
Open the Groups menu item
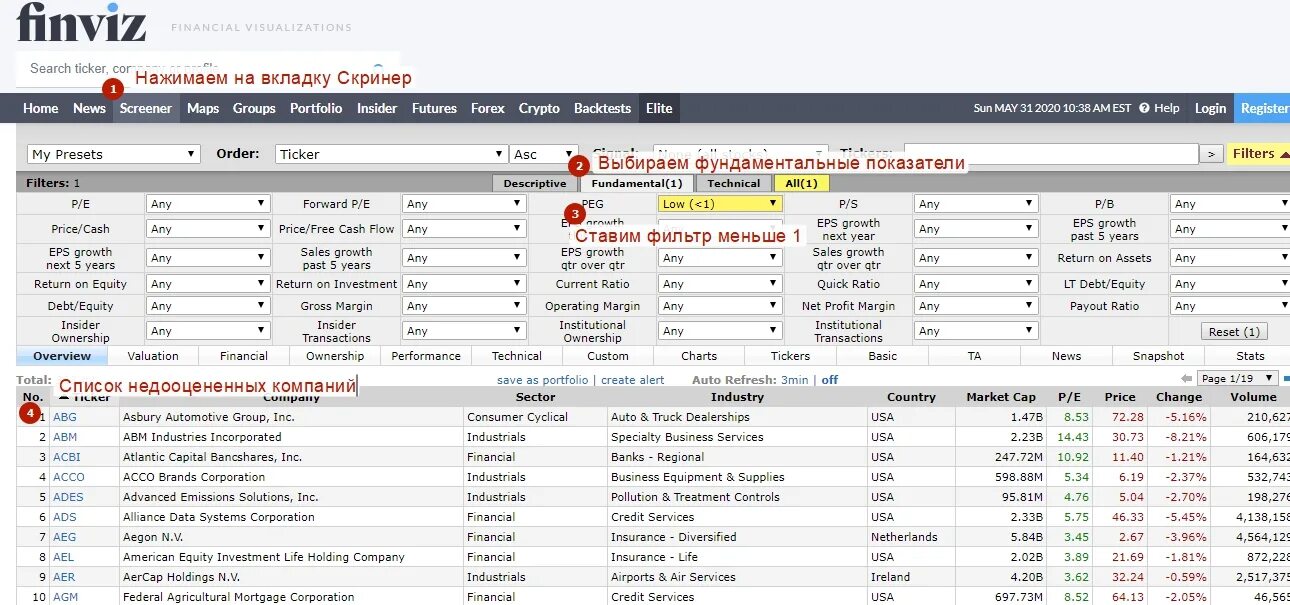point(254,108)
